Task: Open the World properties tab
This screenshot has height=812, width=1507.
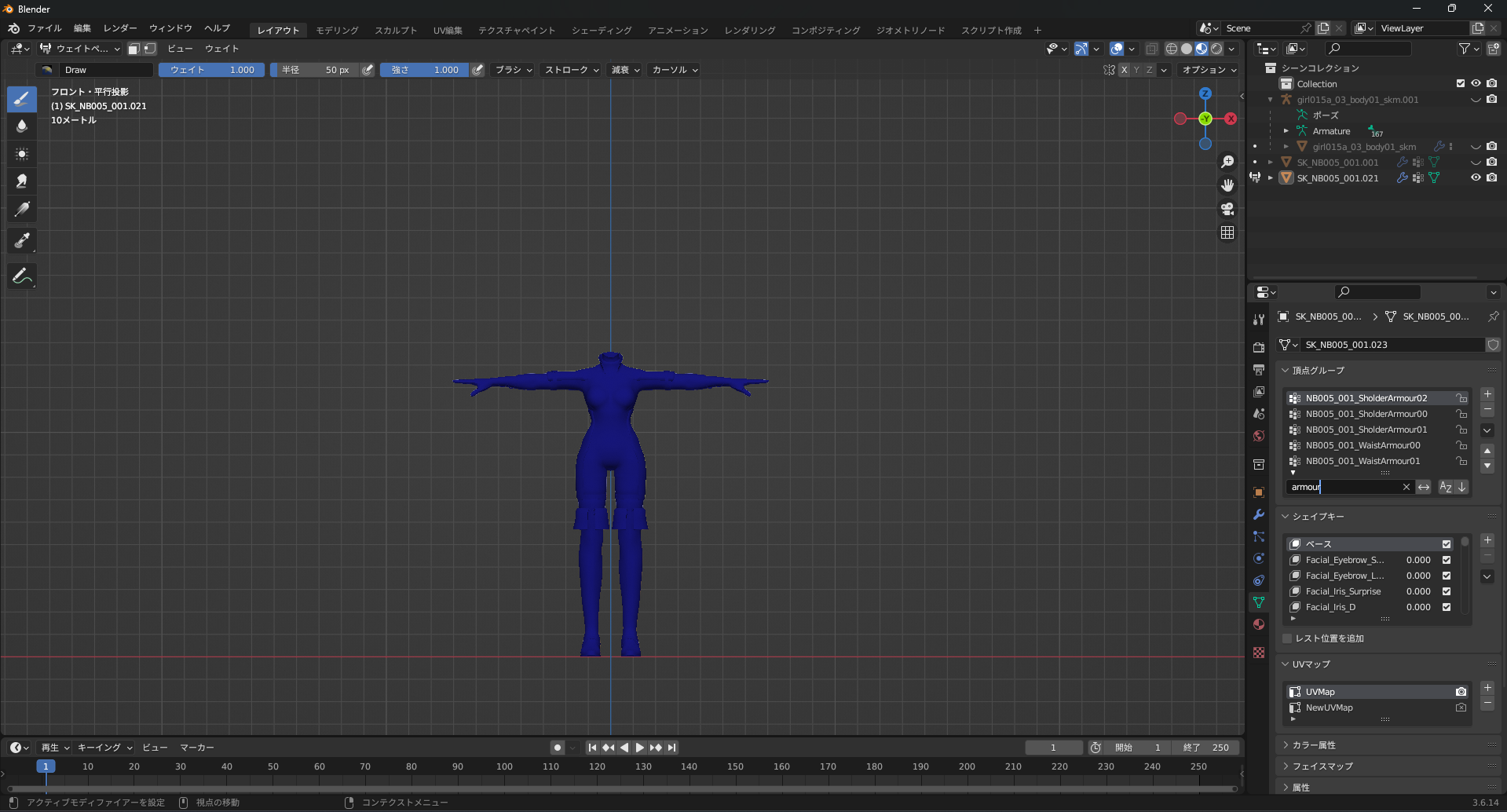Action: [x=1259, y=436]
